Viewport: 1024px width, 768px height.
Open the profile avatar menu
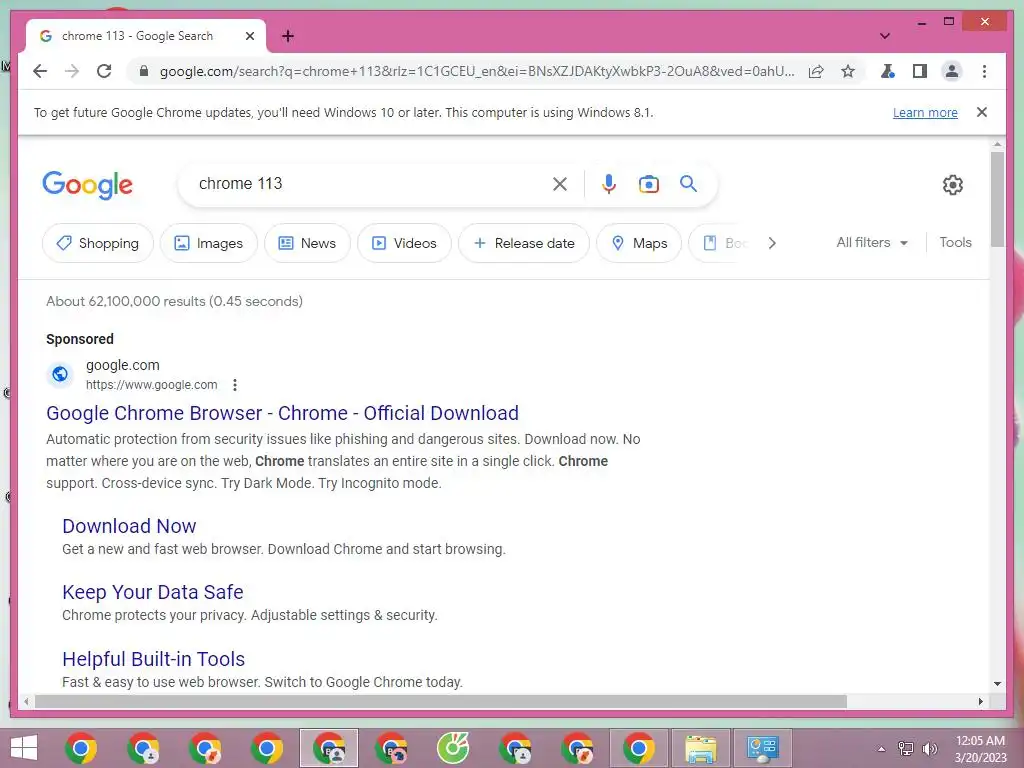point(952,71)
